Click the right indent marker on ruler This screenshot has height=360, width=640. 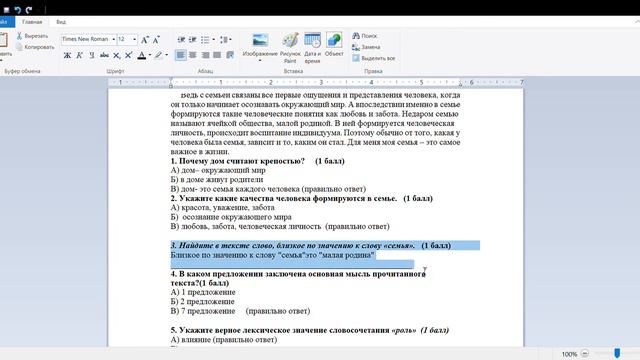(460, 84)
